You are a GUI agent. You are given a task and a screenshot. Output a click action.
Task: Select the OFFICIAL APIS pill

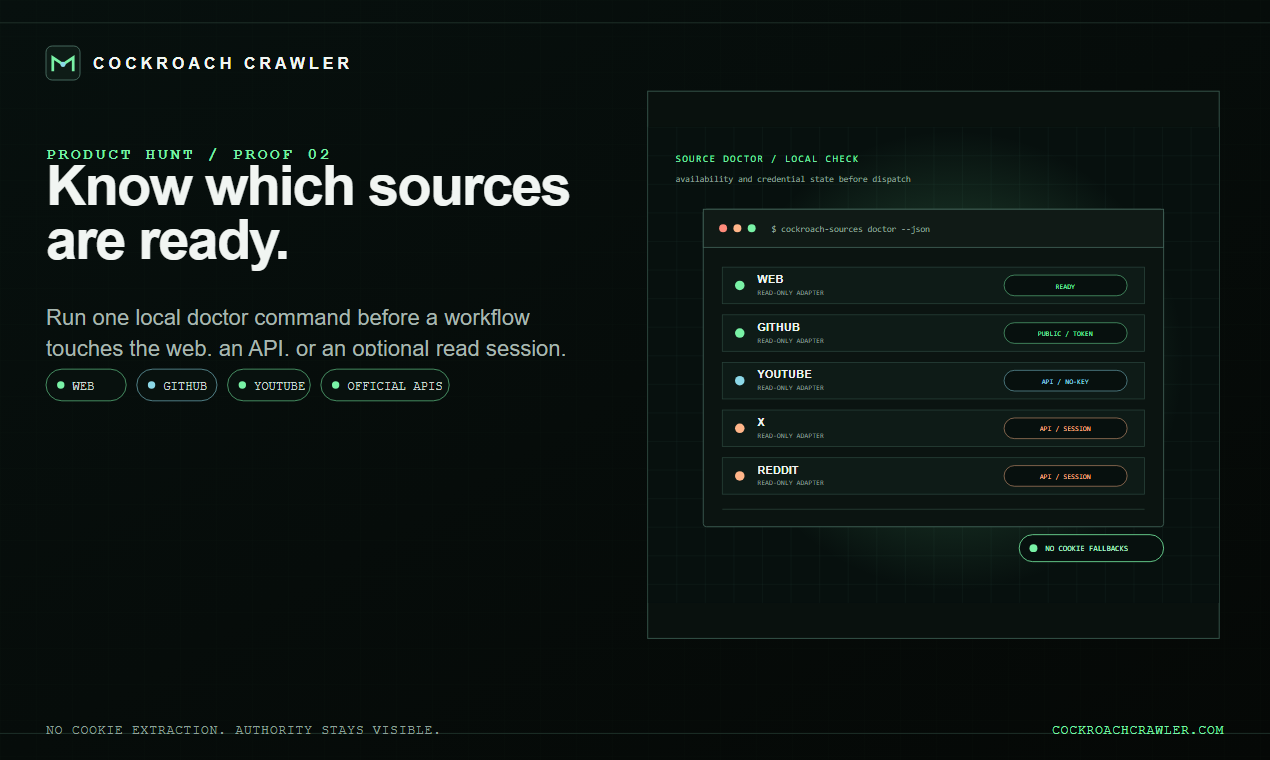(385, 385)
